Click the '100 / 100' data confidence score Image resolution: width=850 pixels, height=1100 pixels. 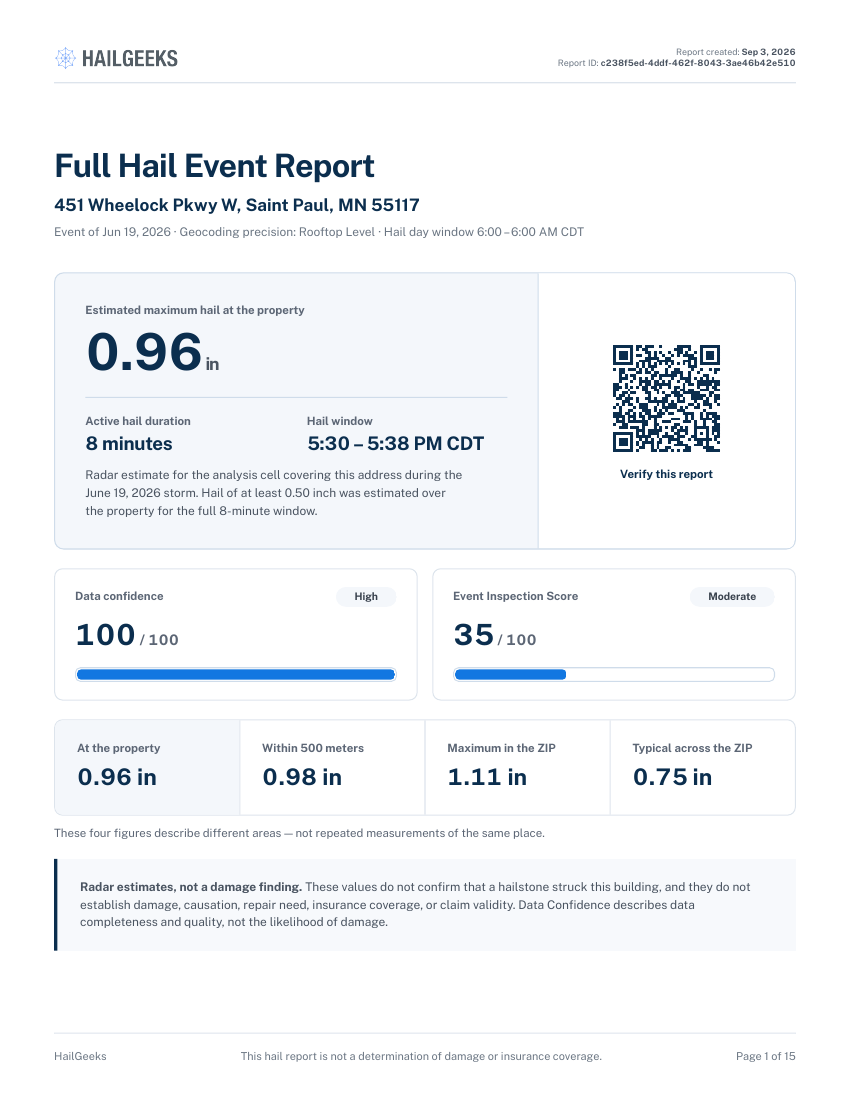[x=127, y=635]
